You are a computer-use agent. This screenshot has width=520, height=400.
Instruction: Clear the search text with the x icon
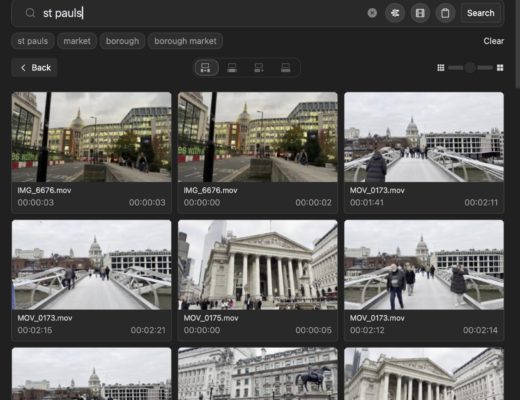[x=372, y=13]
